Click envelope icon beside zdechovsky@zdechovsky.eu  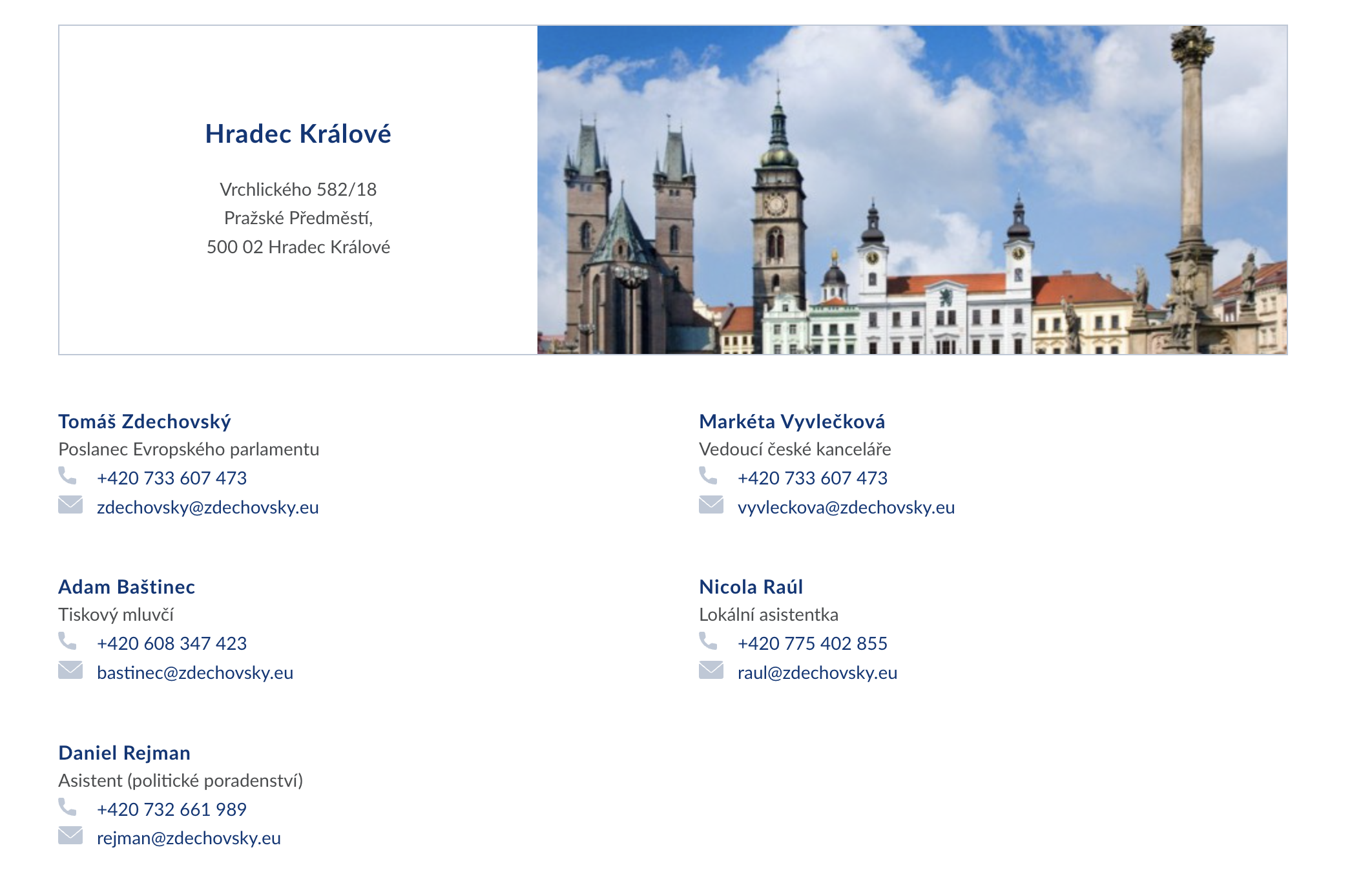tap(70, 504)
